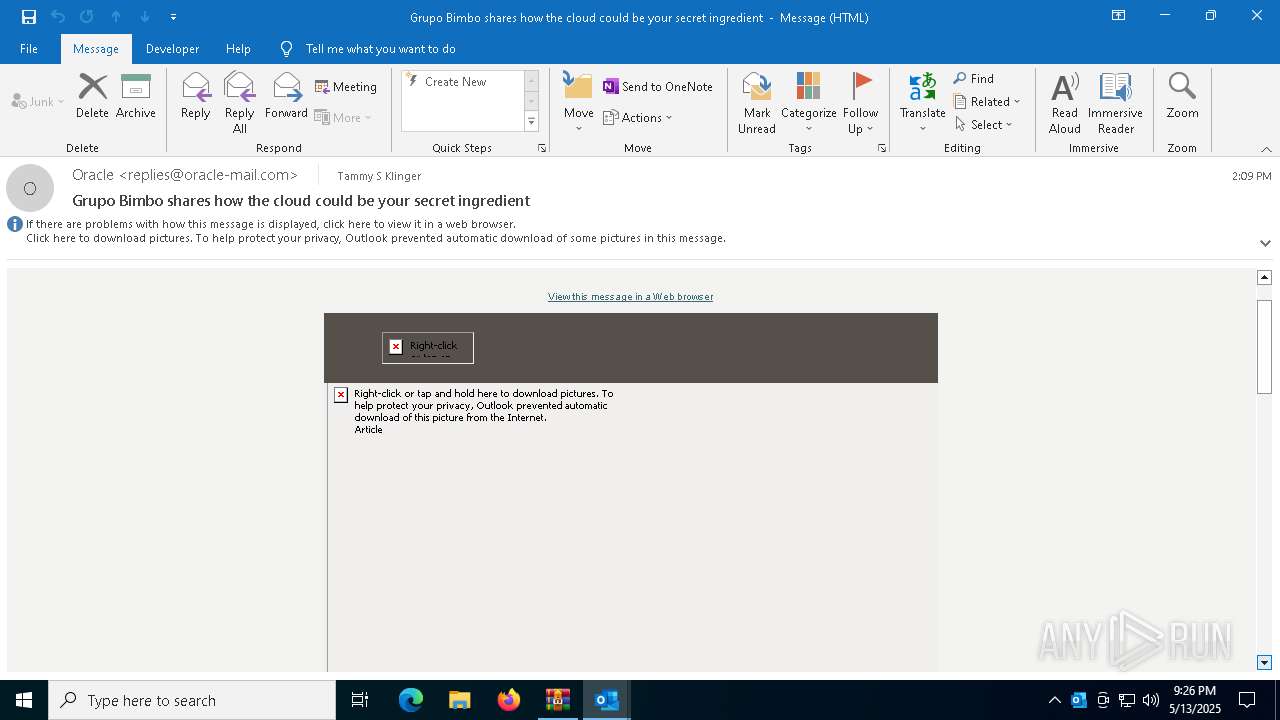Select Create New quick step

455,82
